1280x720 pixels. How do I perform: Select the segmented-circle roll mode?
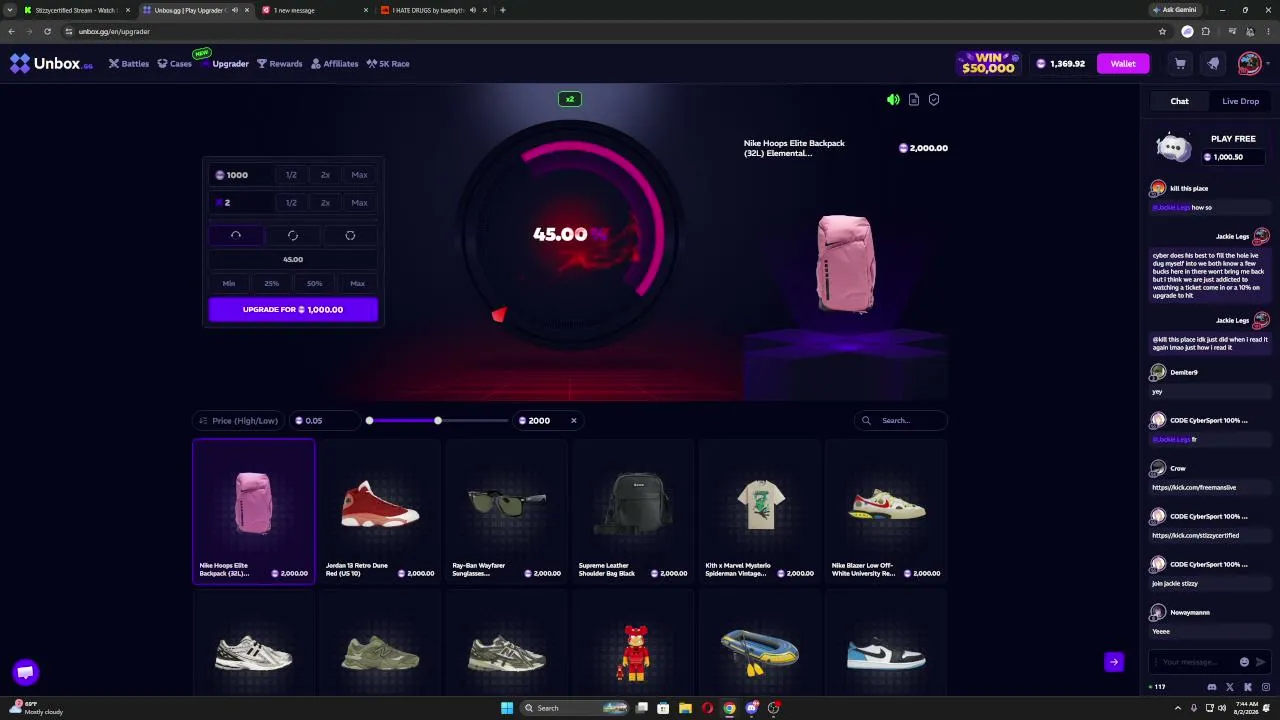click(x=350, y=235)
